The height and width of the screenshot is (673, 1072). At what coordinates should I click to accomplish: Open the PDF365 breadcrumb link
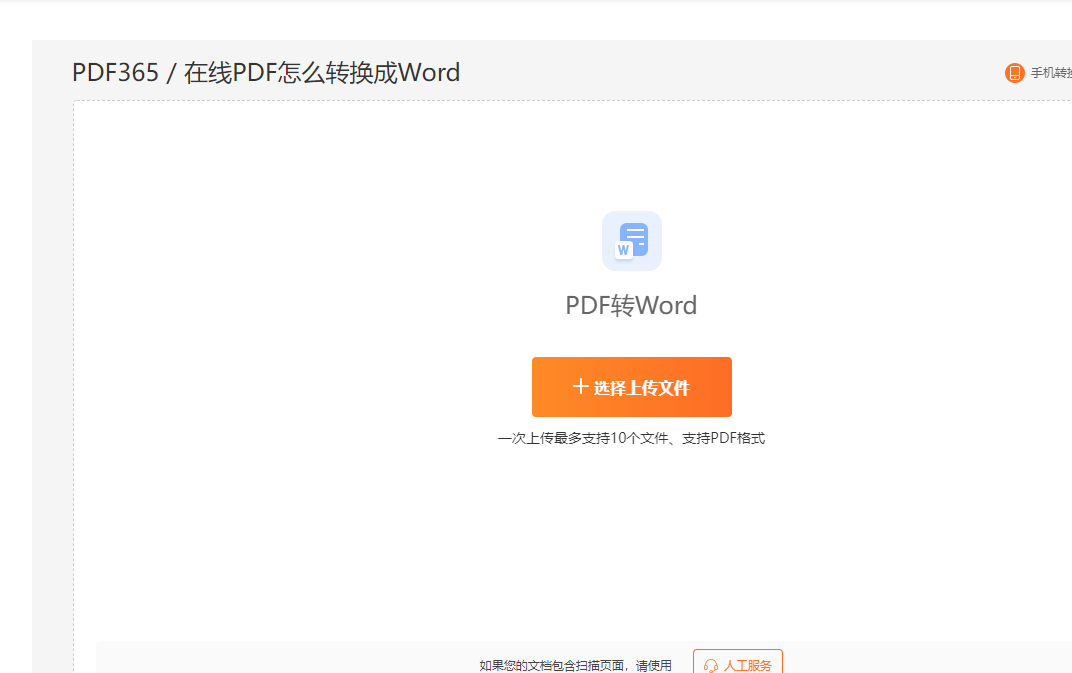pyautogui.click(x=115, y=72)
